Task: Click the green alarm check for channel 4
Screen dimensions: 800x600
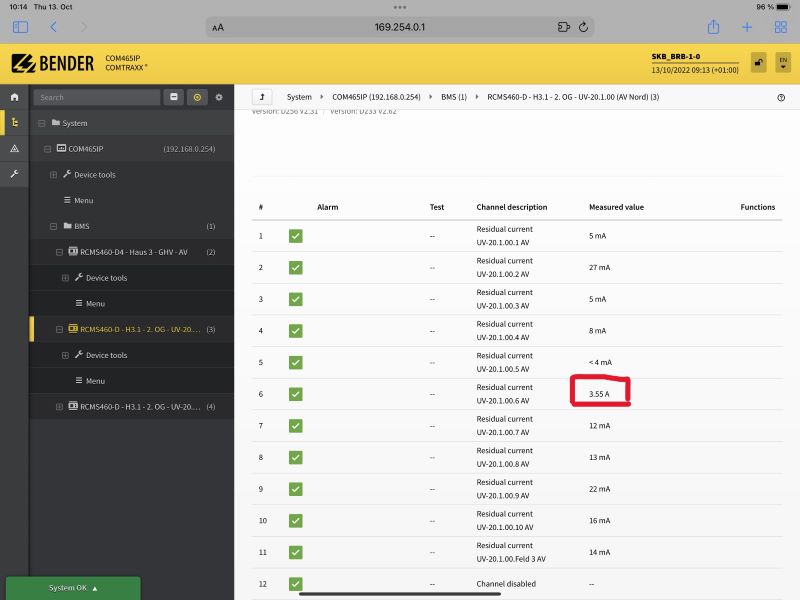Action: (x=295, y=331)
